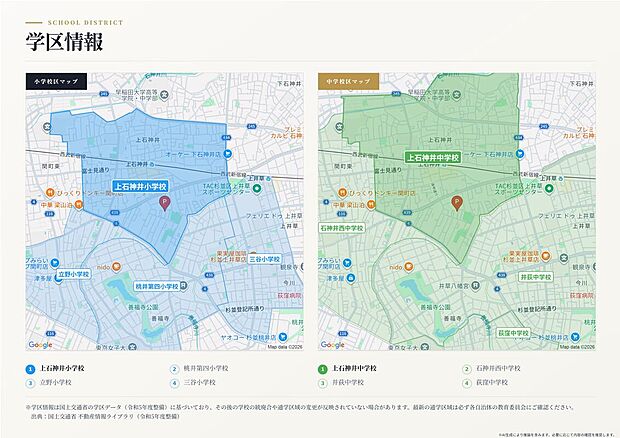Screen dimensions: 620x438
Task: Click 井荻中学校 label on the map
Action: (x=535, y=277)
